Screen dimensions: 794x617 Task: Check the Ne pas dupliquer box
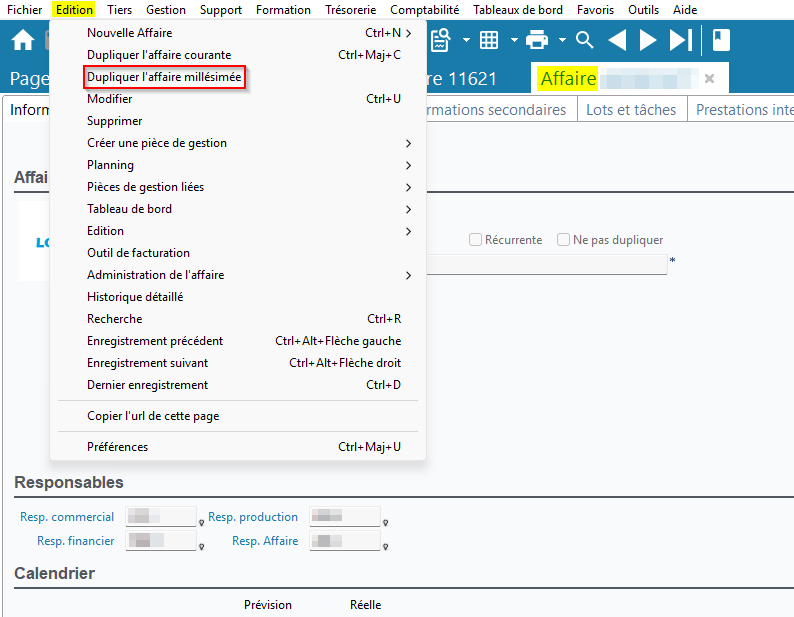pos(564,240)
